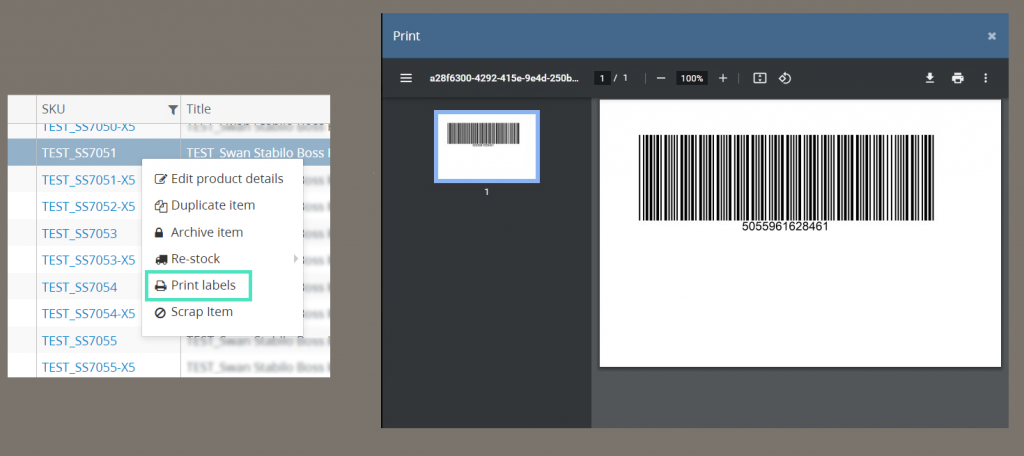Open SKU link TEST_SS7055

click(80, 340)
